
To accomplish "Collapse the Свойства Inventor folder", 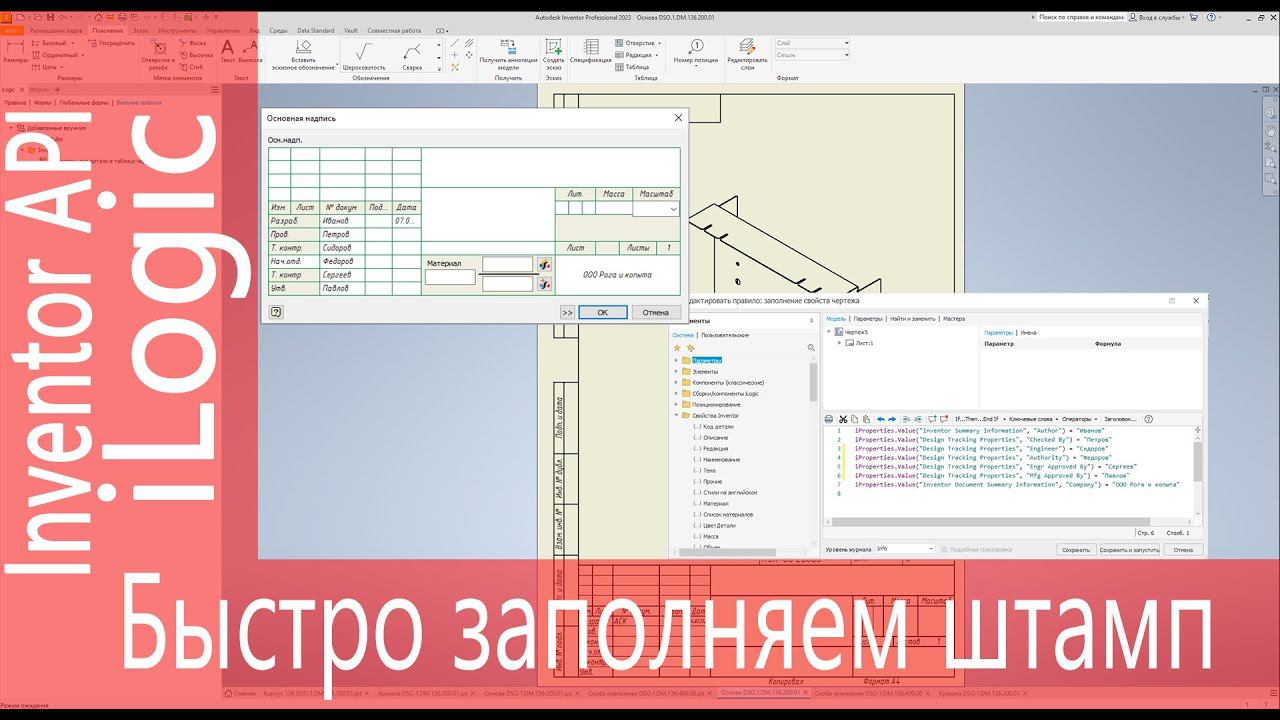I will 677,415.
